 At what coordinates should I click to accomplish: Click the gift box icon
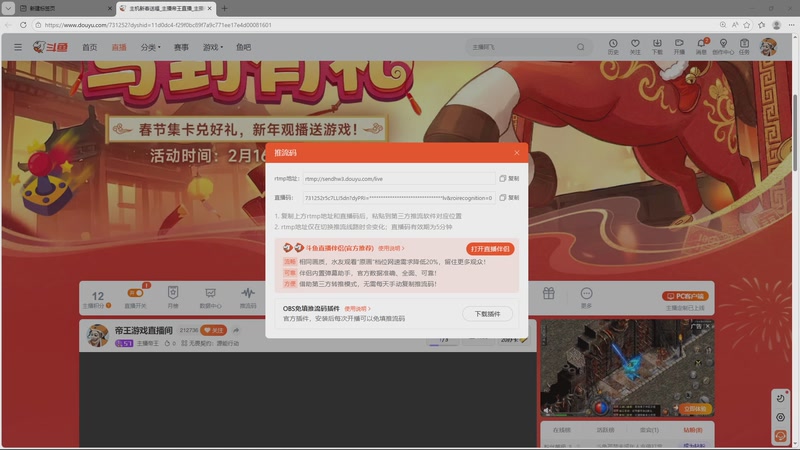(x=548, y=293)
